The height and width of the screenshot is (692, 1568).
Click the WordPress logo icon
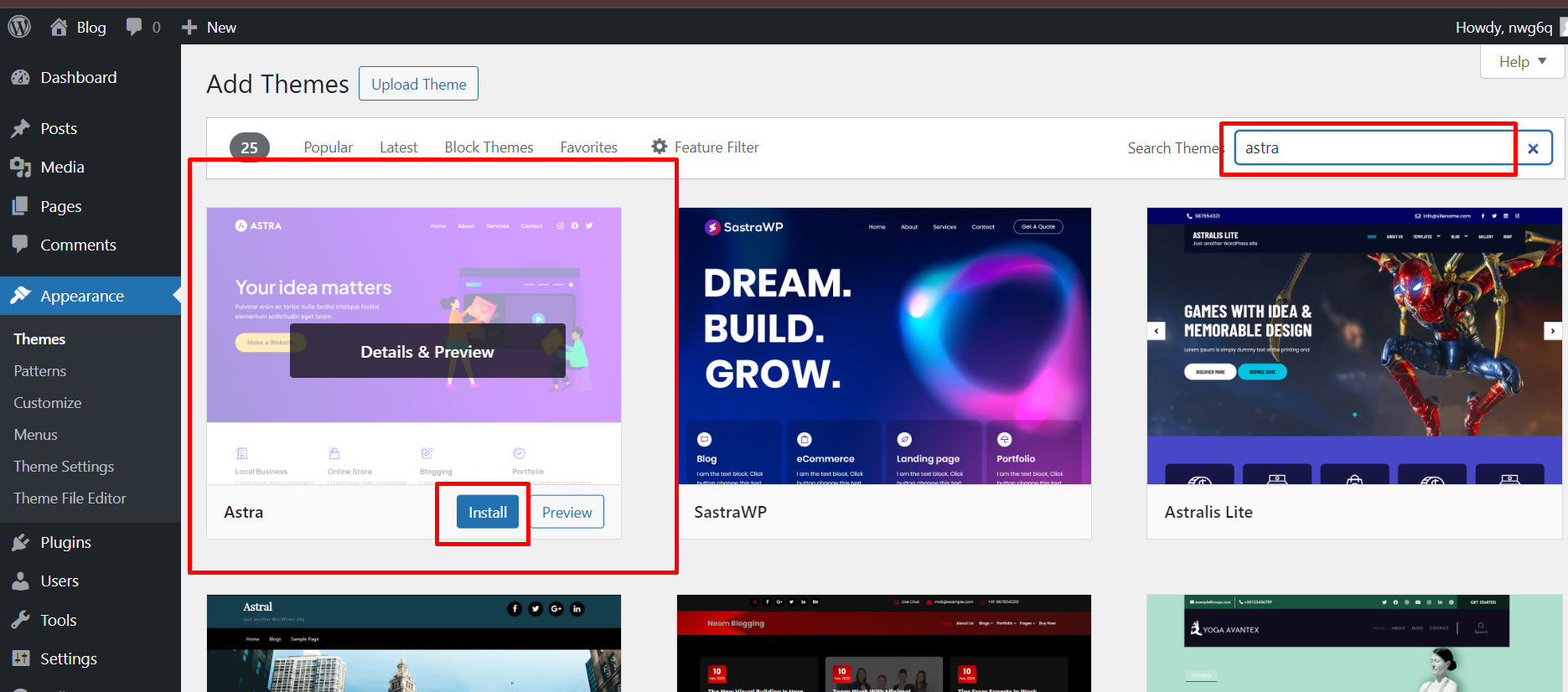(x=19, y=27)
